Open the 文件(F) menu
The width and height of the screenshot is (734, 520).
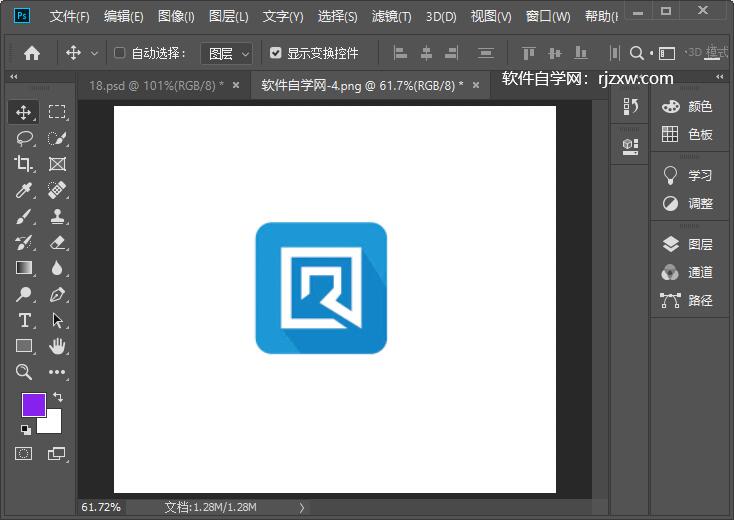click(69, 17)
